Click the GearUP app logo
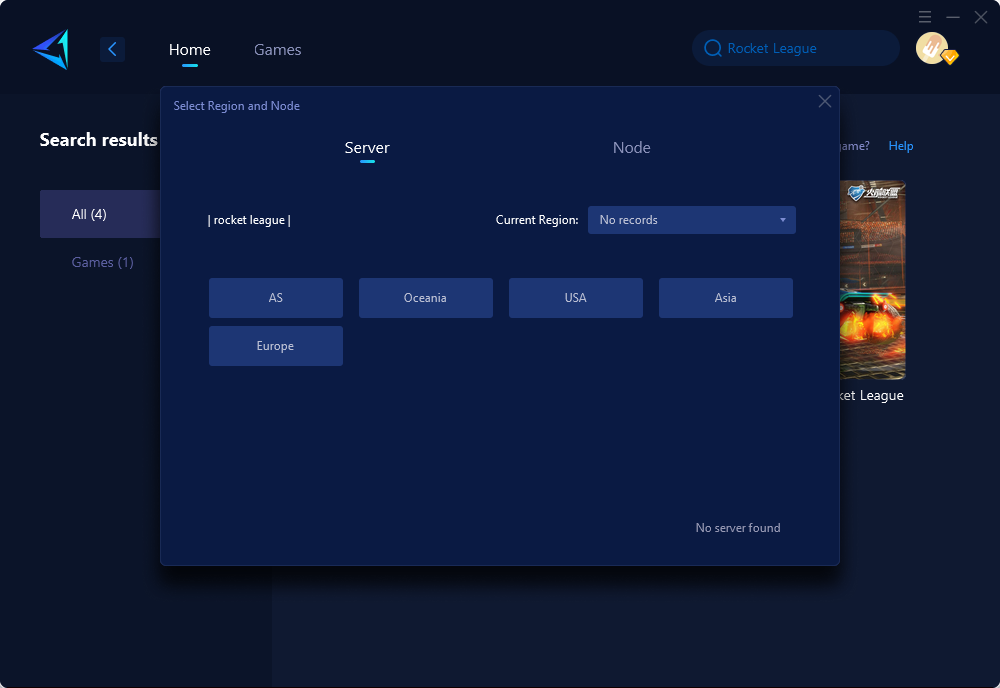 (x=51, y=49)
